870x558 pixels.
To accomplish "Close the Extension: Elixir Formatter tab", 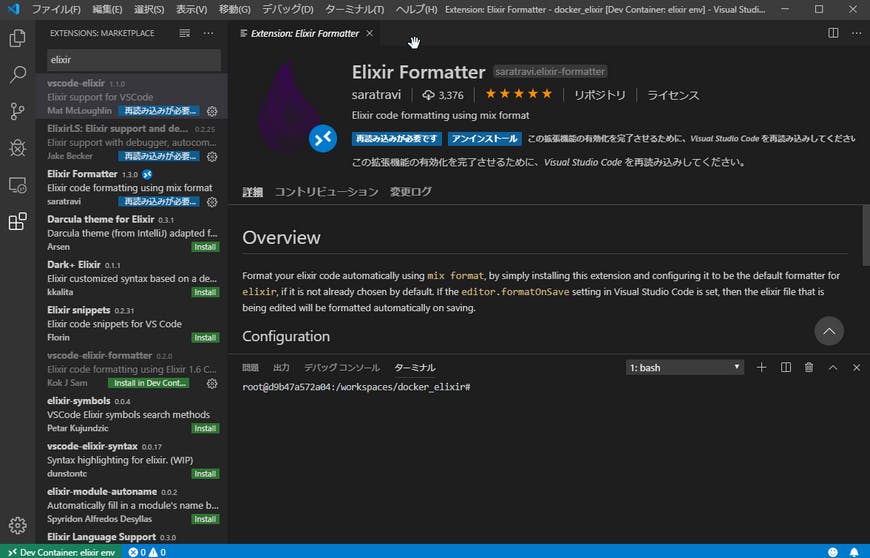I will [x=370, y=33].
